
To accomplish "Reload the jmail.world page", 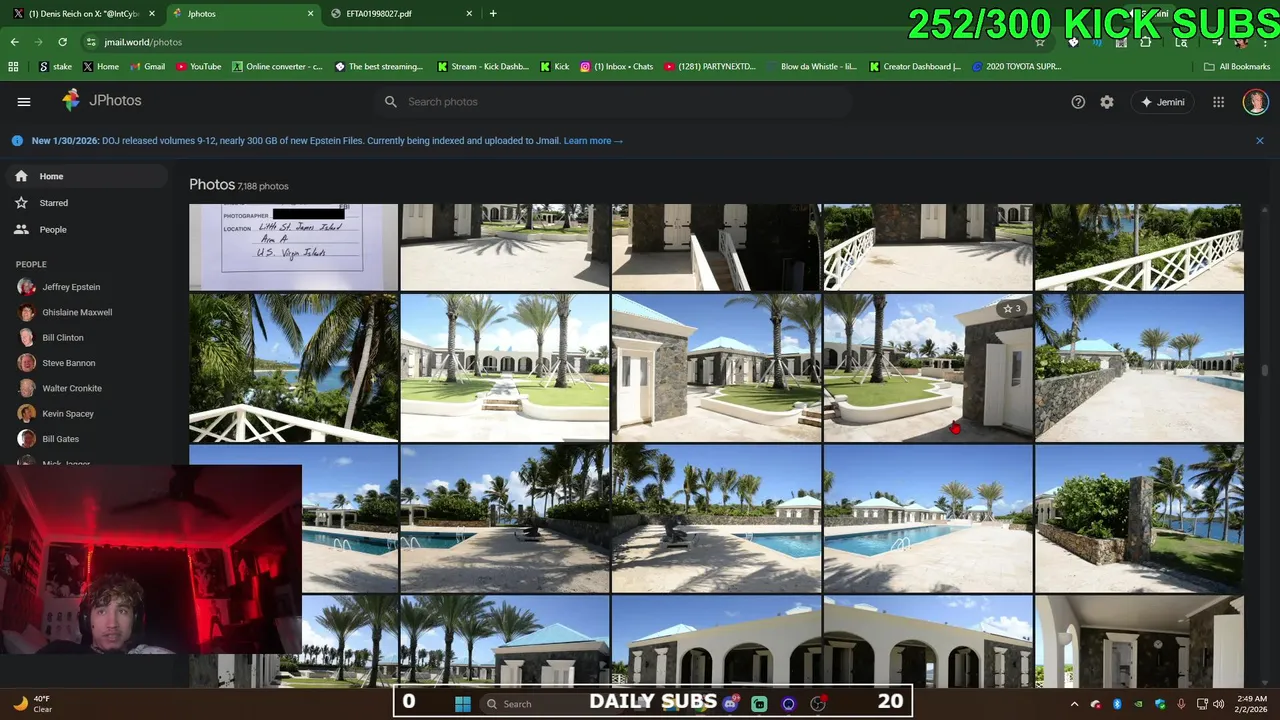I will point(62,42).
